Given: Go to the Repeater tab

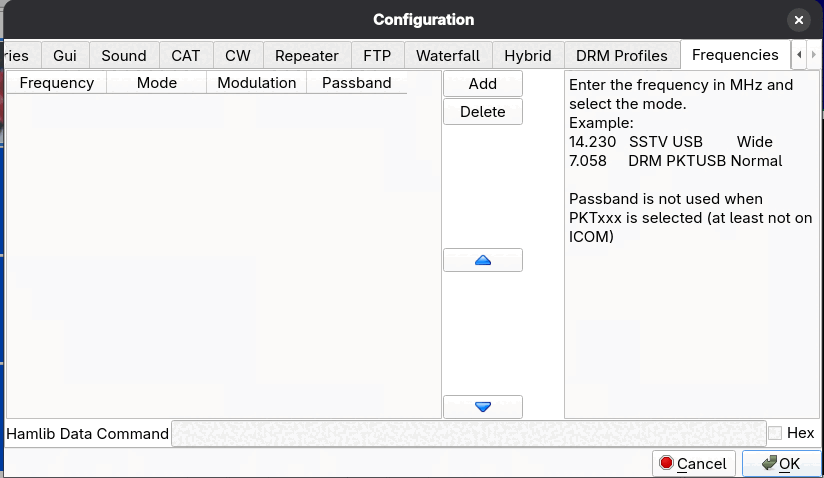Looking at the screenshot, I should (306, 56).
